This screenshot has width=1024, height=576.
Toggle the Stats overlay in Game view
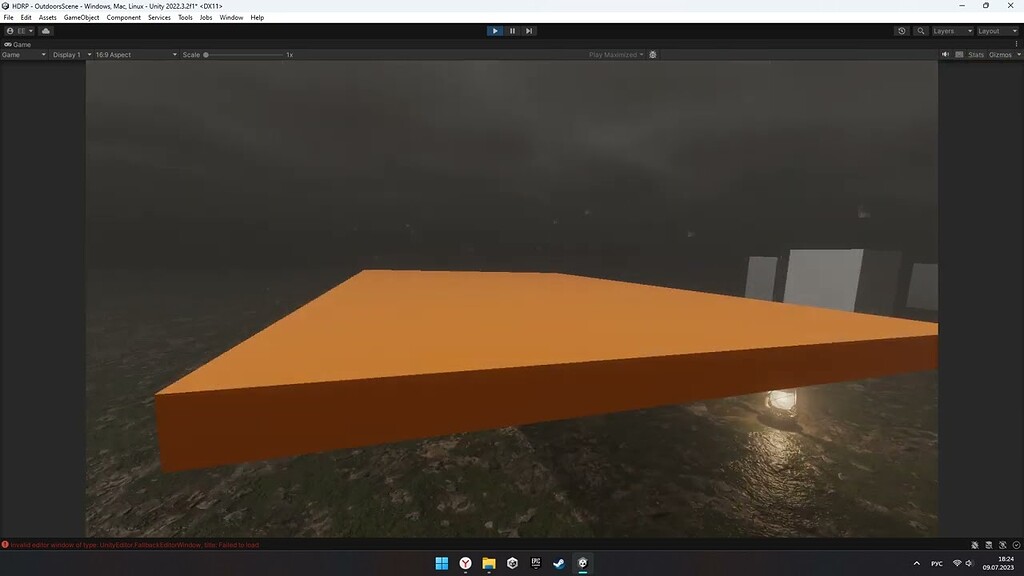977,54
